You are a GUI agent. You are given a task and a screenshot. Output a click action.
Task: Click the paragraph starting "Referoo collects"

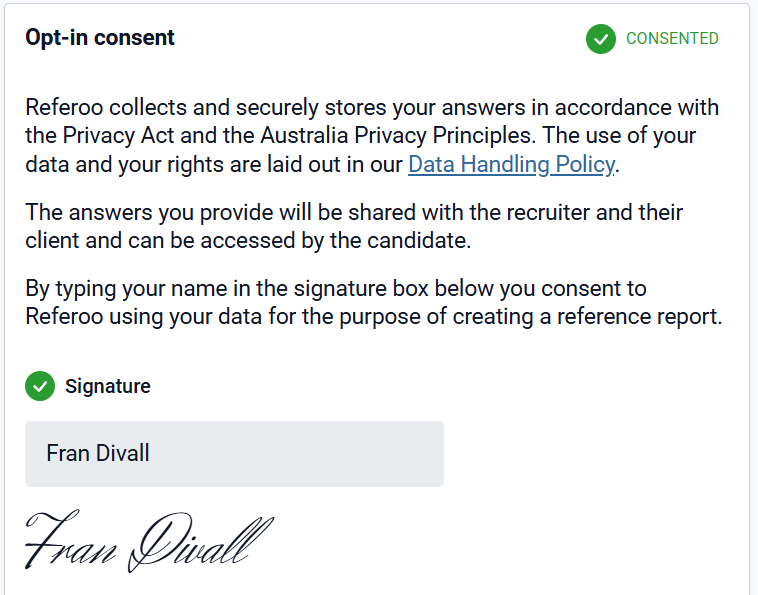click(372, 136)
